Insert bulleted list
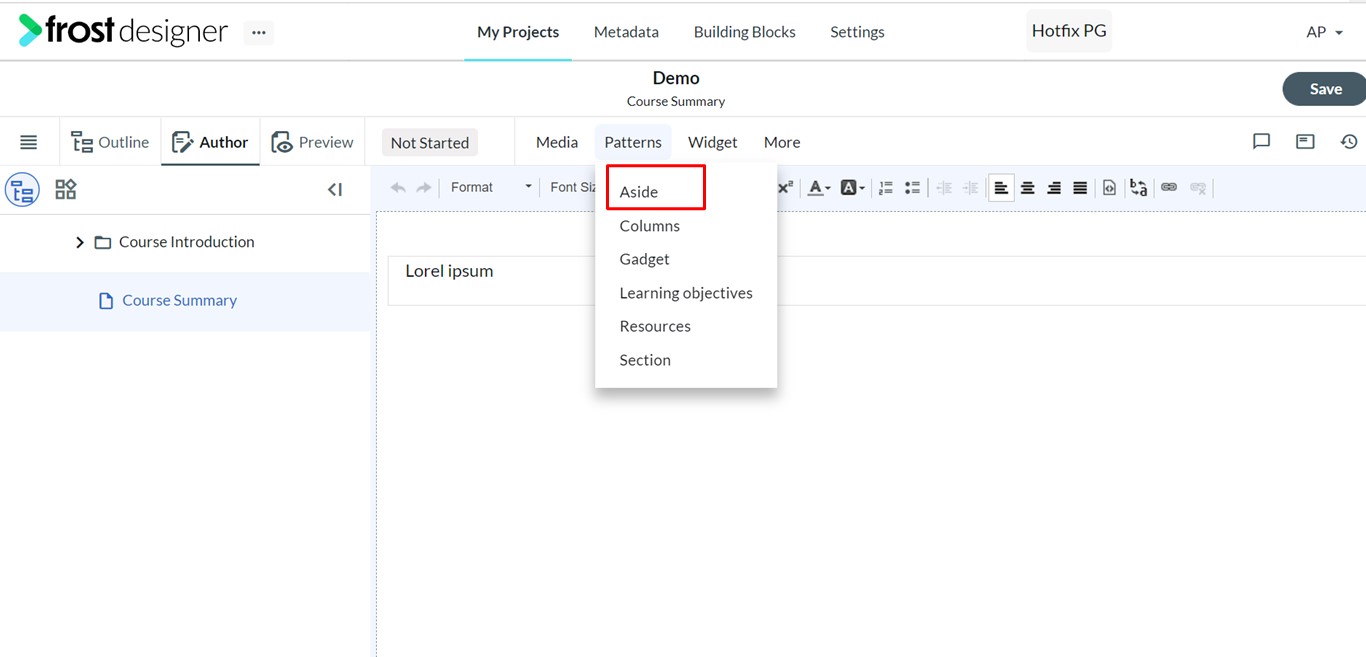The width and height of the screenshot is (1366, 657). click(912, 187)
